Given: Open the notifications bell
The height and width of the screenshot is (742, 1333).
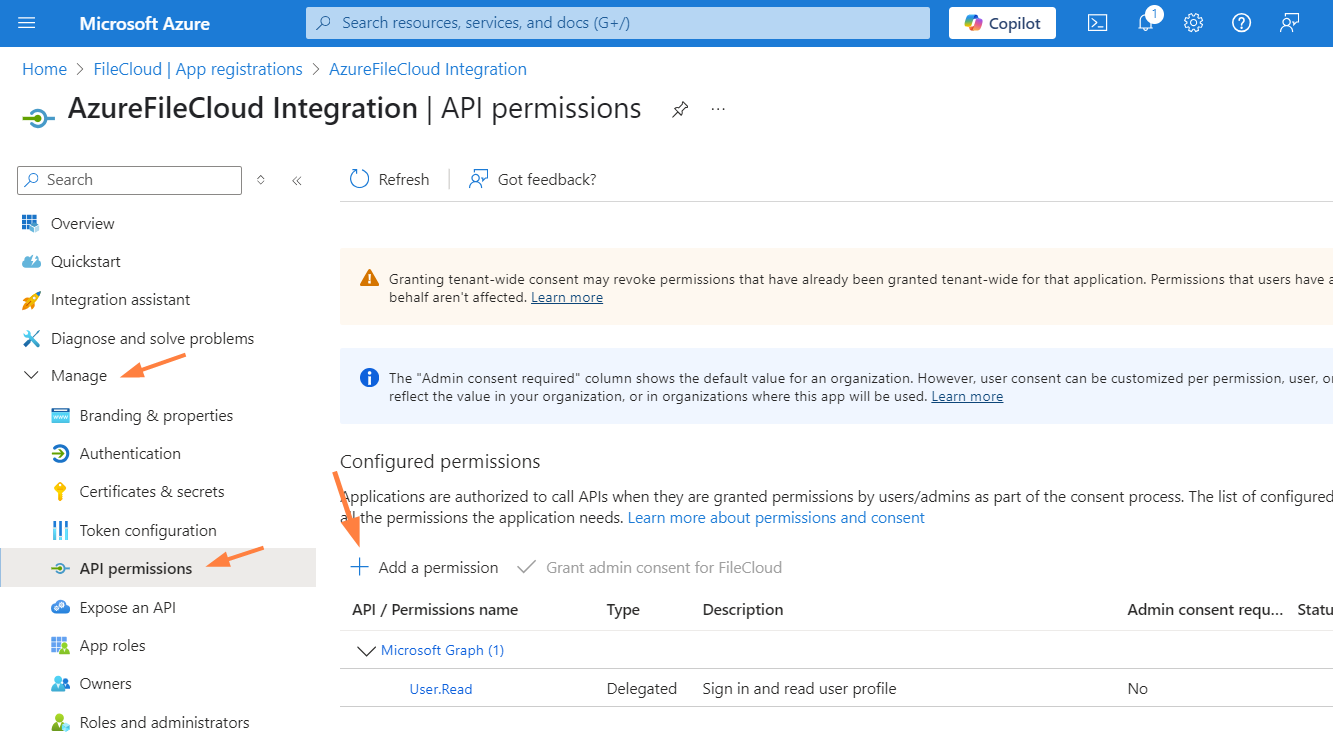Looking at the screenshot, I should [x=1146, y=23].
